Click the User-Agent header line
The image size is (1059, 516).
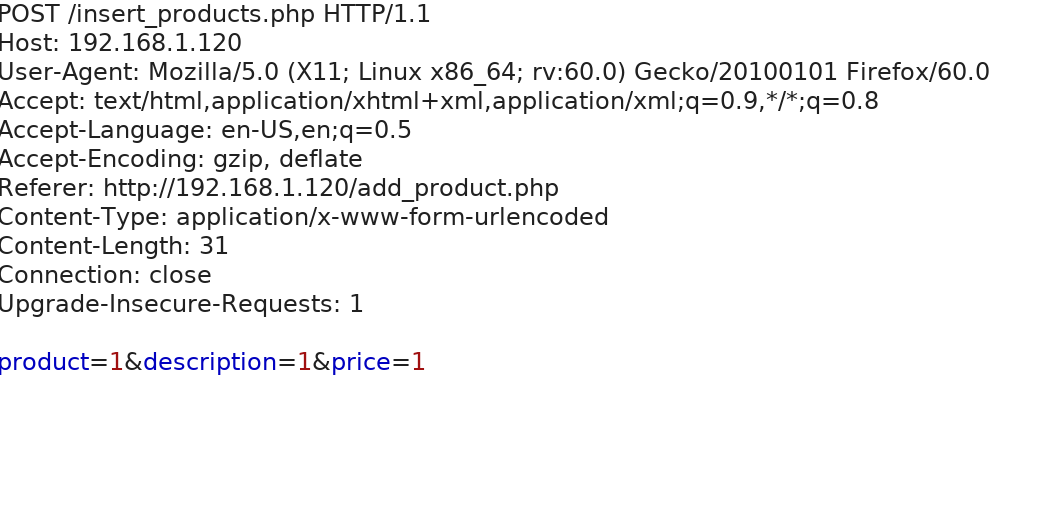click(x=494, y=72)
